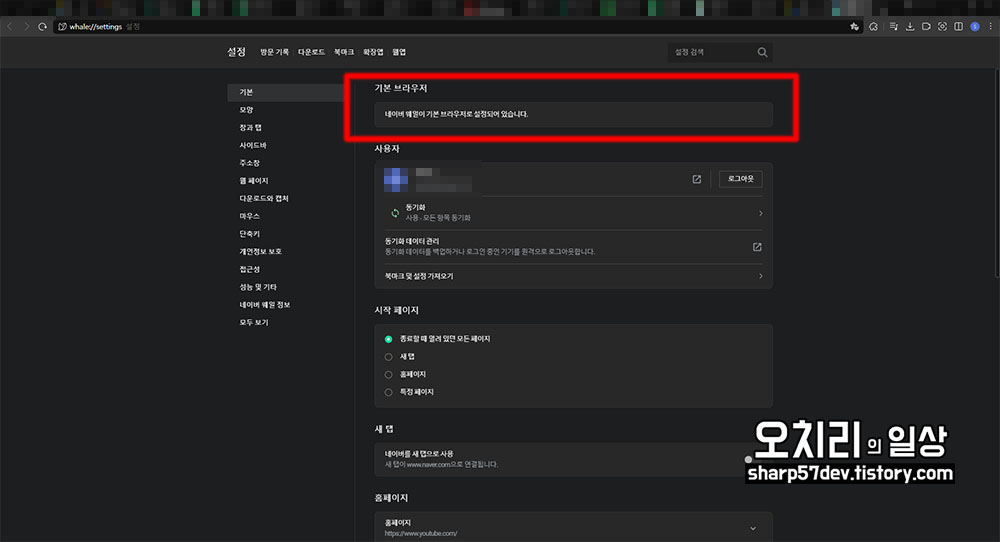Select 종료할 때 열려 있던 모든 페이지 radio
Screen dimensions: 1000x542
coord(388,339)
